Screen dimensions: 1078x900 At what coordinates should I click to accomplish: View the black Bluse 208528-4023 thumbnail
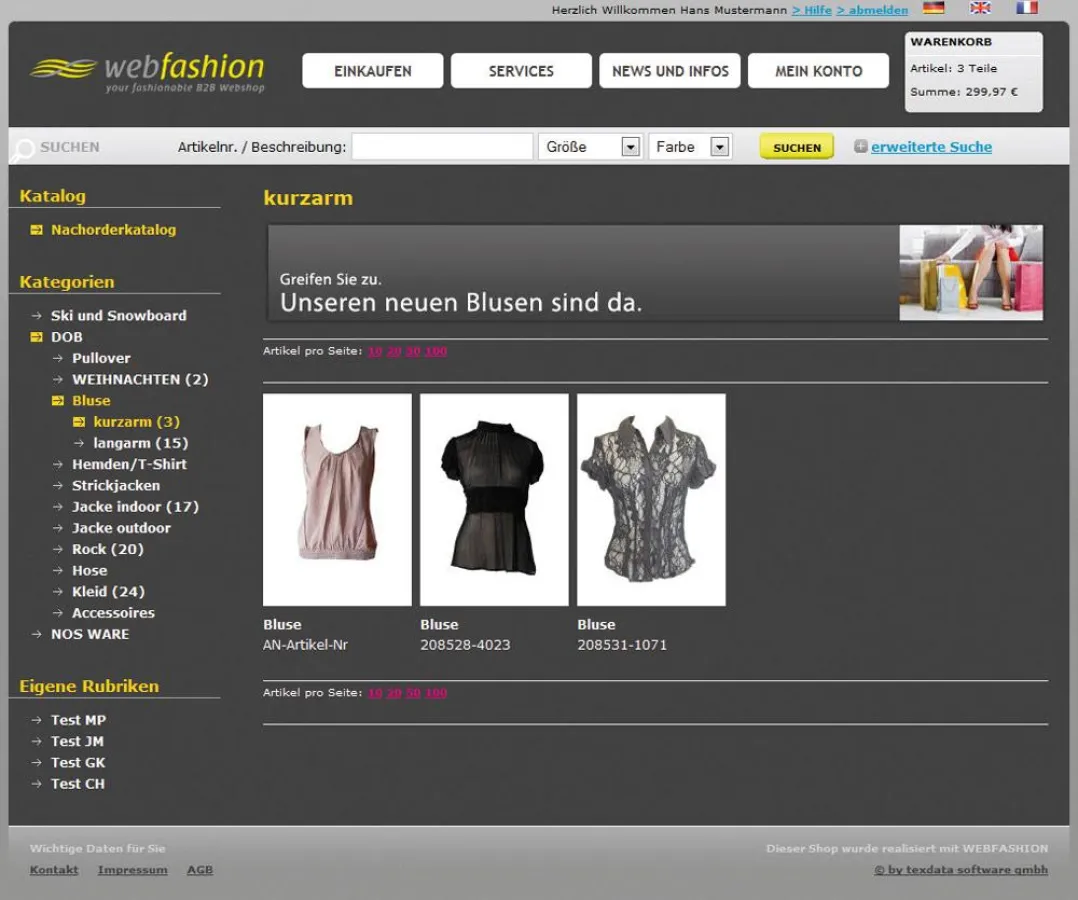tap(494, 498)
